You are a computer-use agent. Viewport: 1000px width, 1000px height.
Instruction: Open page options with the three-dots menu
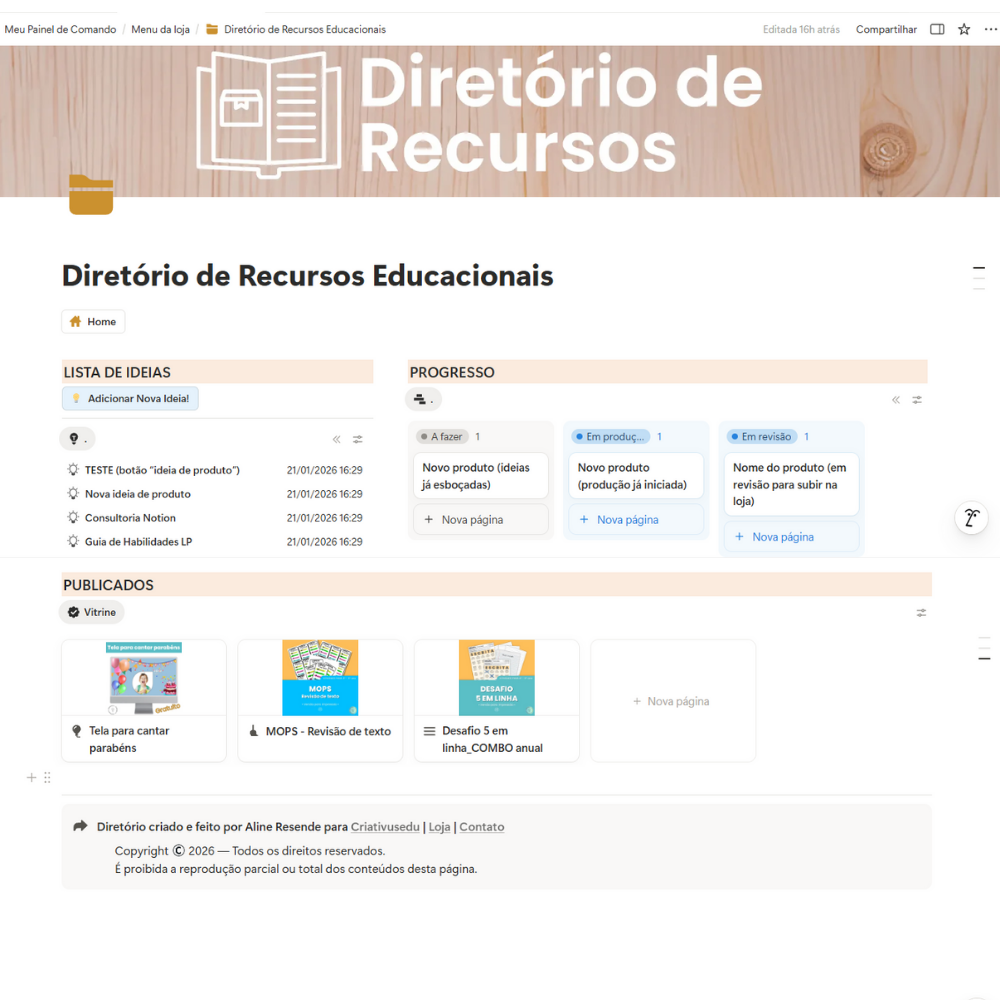[990, 29]
